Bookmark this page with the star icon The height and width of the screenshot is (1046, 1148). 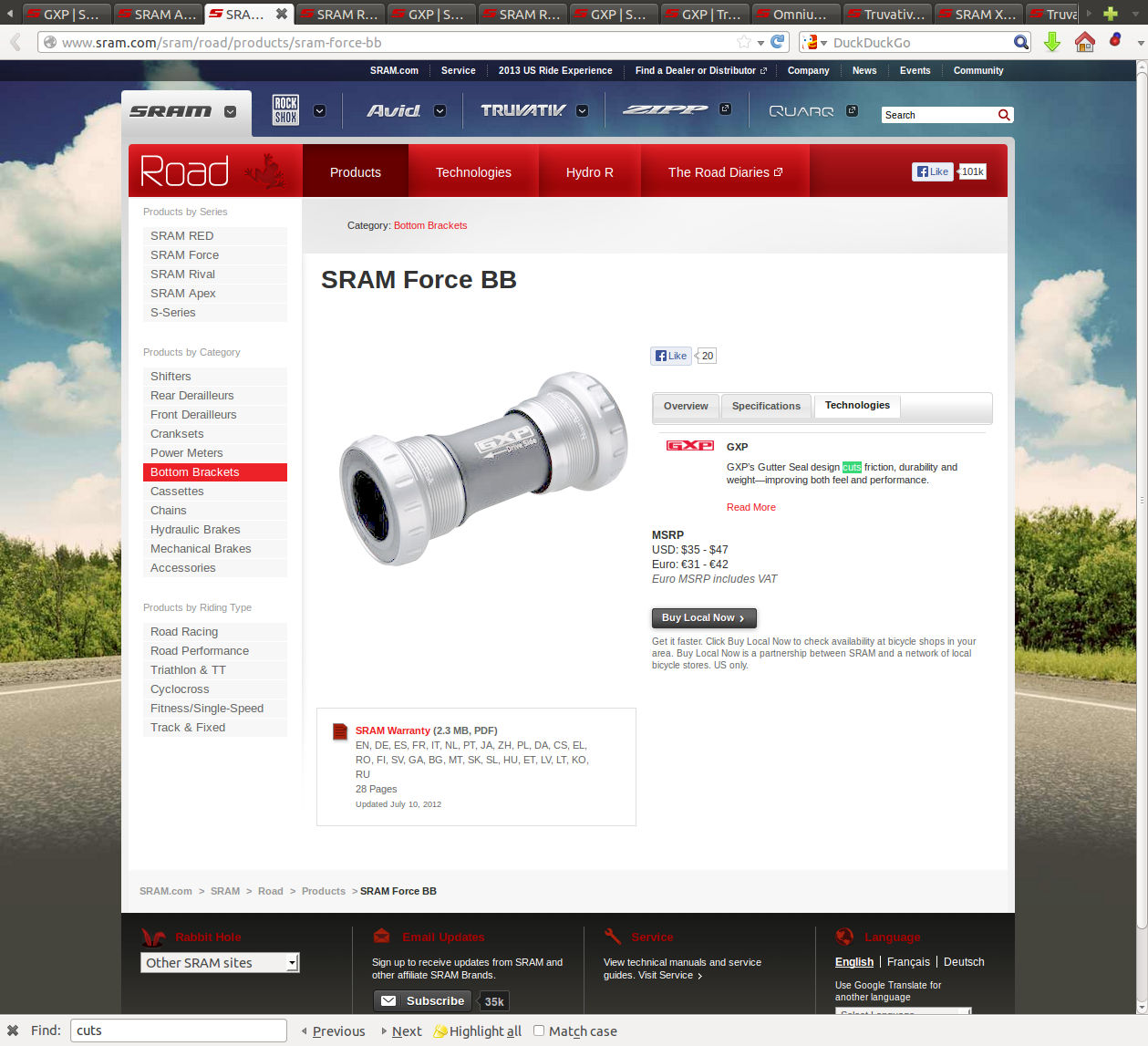point(744,42)
